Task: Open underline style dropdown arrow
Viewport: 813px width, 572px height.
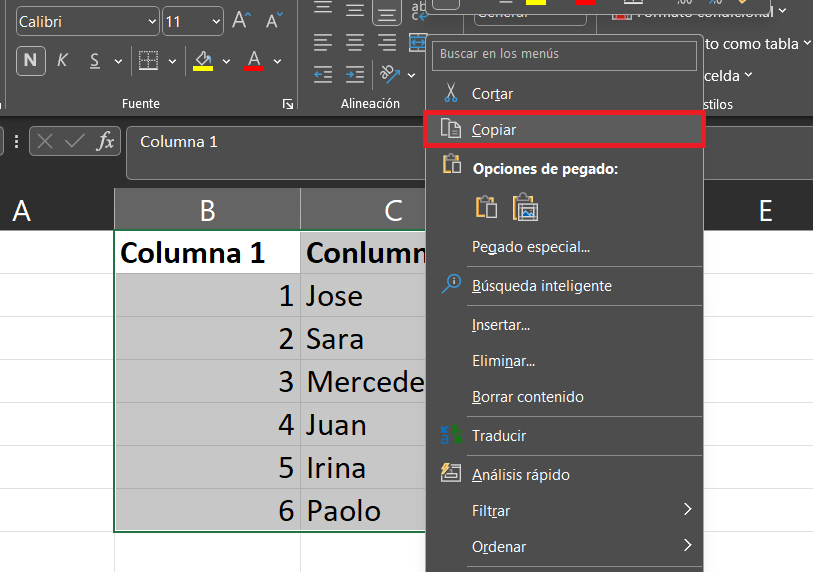Action: pyautogui.click(x=118, y=62)
